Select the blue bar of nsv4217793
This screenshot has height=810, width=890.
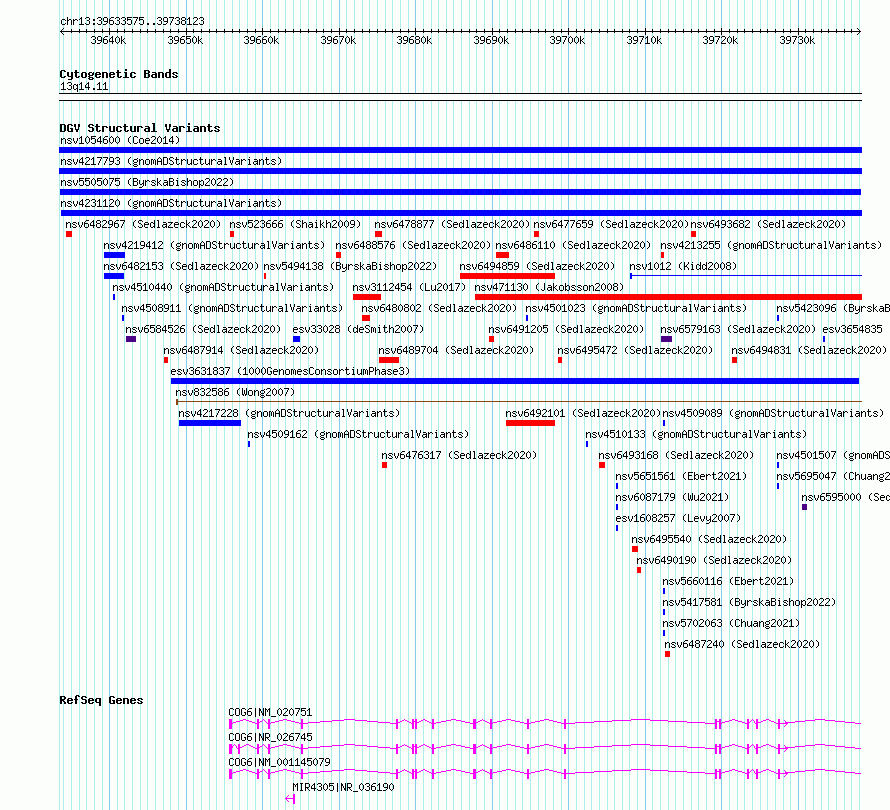[460, 171]
